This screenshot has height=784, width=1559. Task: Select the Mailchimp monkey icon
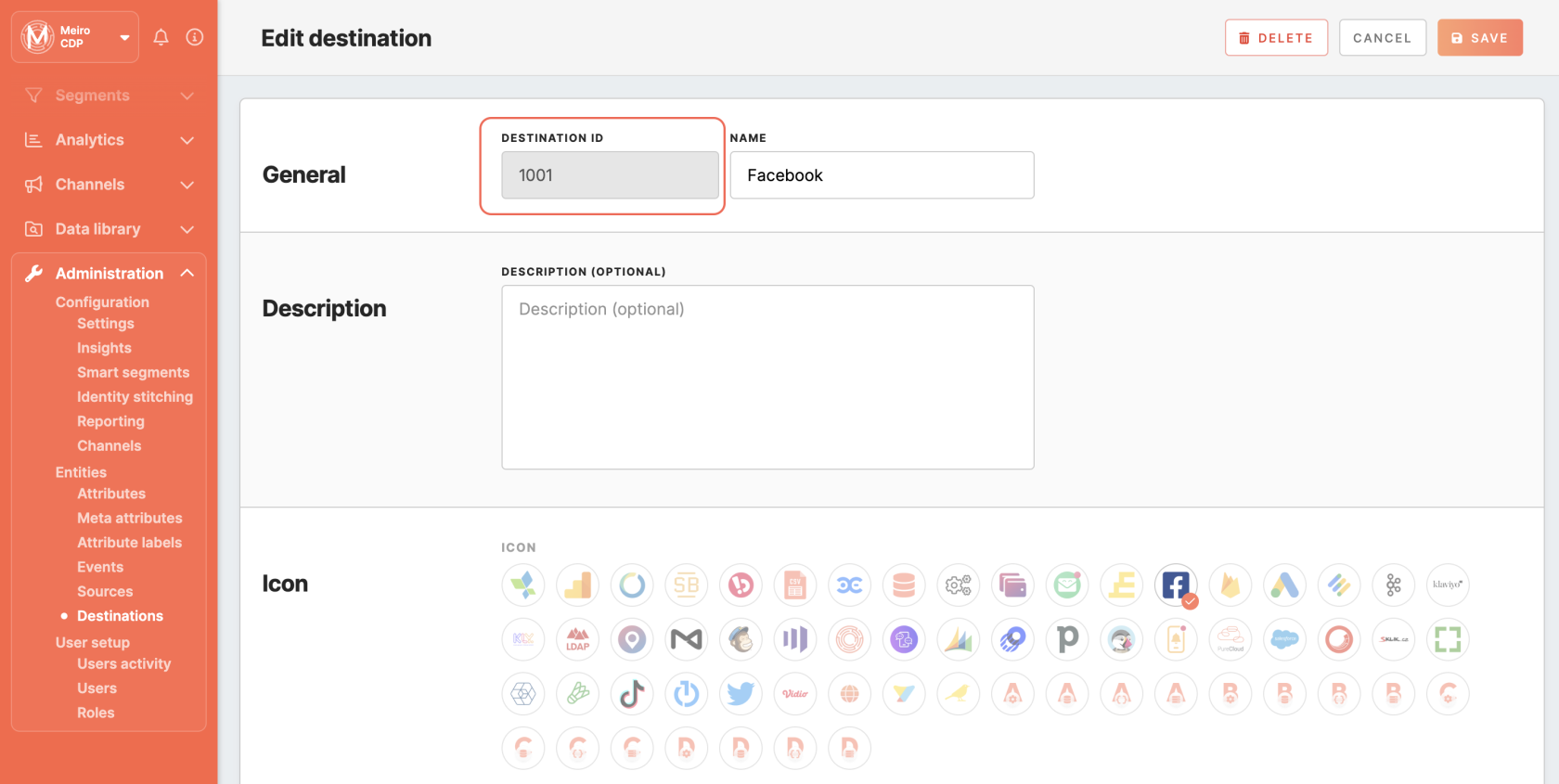741,639
